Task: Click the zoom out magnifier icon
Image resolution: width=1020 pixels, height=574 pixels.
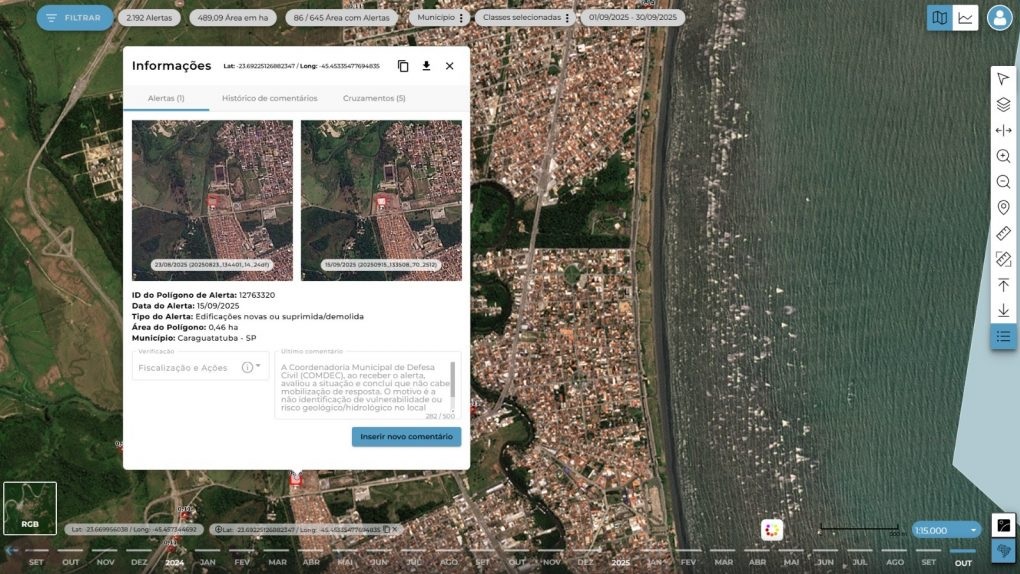Action: point(1003,182)
